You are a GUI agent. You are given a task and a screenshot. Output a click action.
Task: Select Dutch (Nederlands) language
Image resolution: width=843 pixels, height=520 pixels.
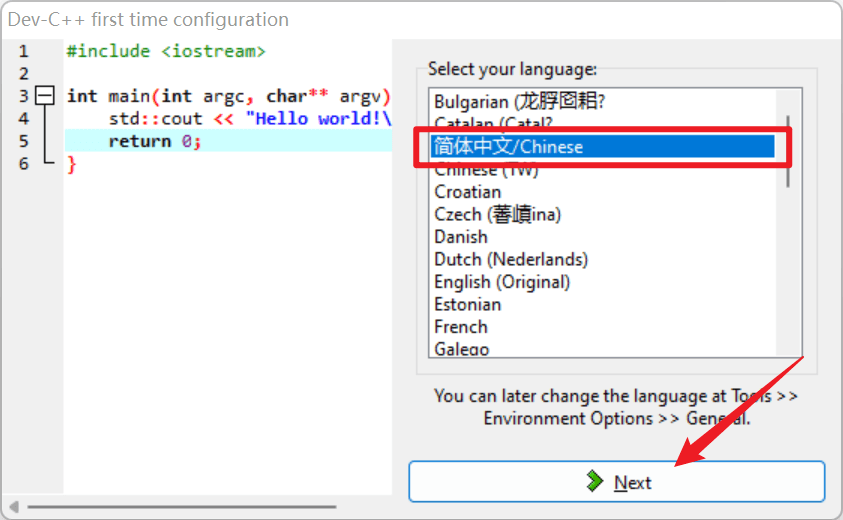[x=602, y=260]
